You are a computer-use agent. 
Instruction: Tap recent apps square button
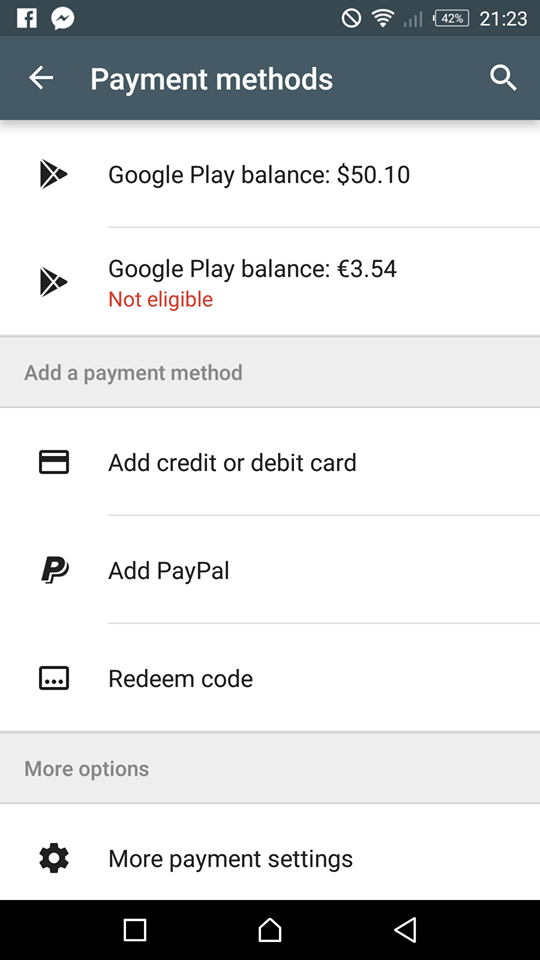135,929
